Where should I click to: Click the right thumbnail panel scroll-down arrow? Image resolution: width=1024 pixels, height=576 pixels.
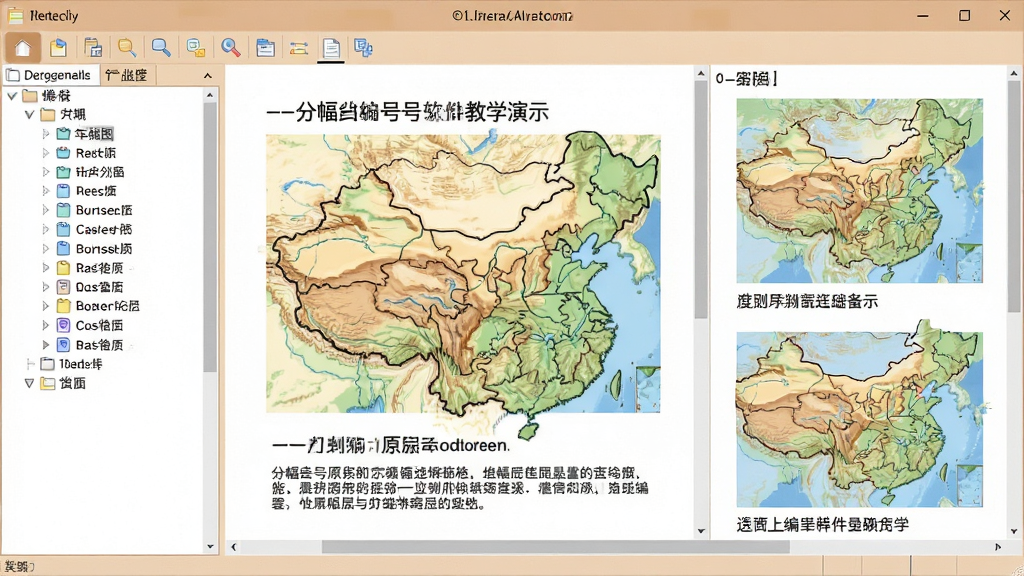tap(1014, 531)
